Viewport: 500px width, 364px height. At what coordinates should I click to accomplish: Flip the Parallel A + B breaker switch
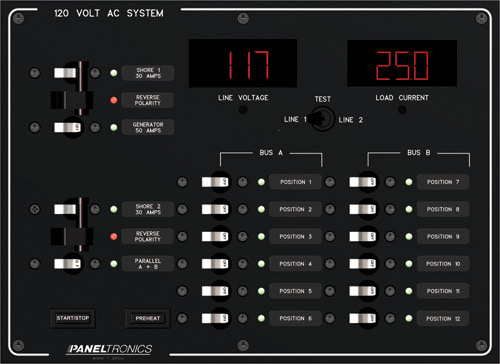(68, 264)
